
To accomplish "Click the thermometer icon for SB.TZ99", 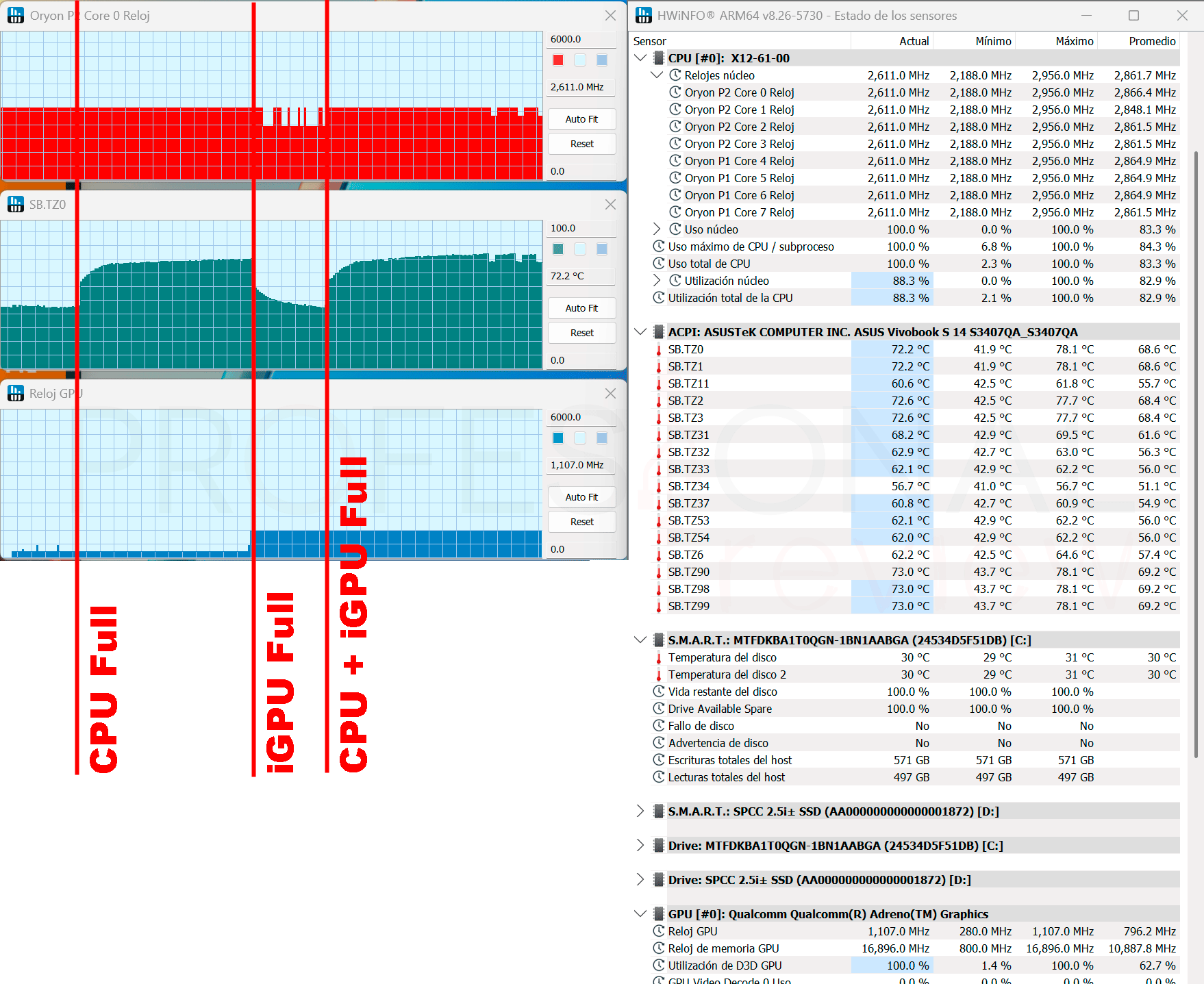I will coord(659,606).
